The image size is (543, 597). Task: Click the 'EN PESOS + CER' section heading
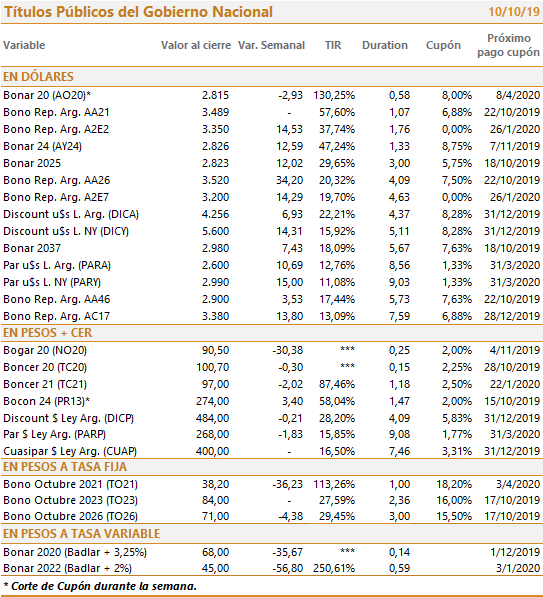point(47,333)
